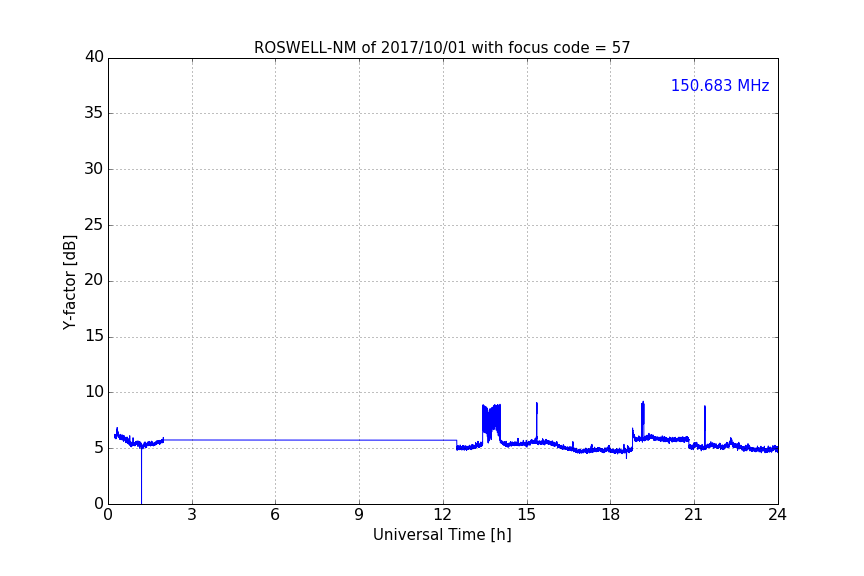This screenshot has height=576, width=864.
Task: Click the y-axis tick label '20'
Action: [x=94, y=281]
